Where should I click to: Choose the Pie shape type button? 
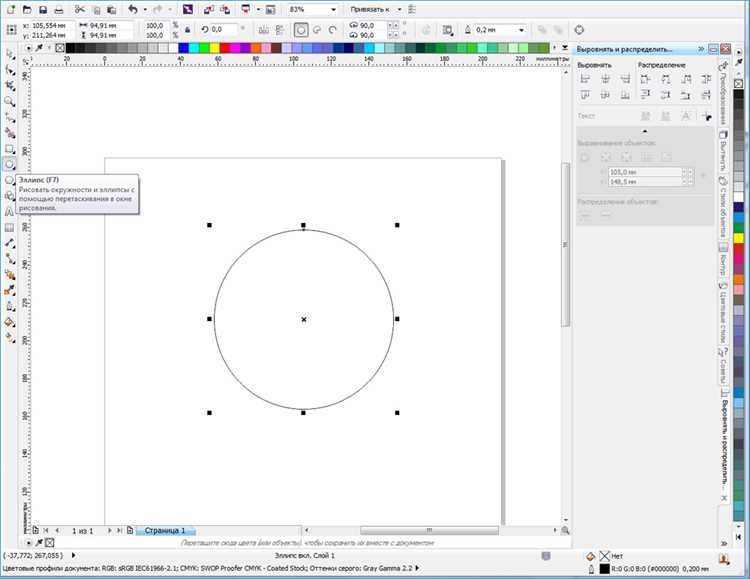point(317,30)
